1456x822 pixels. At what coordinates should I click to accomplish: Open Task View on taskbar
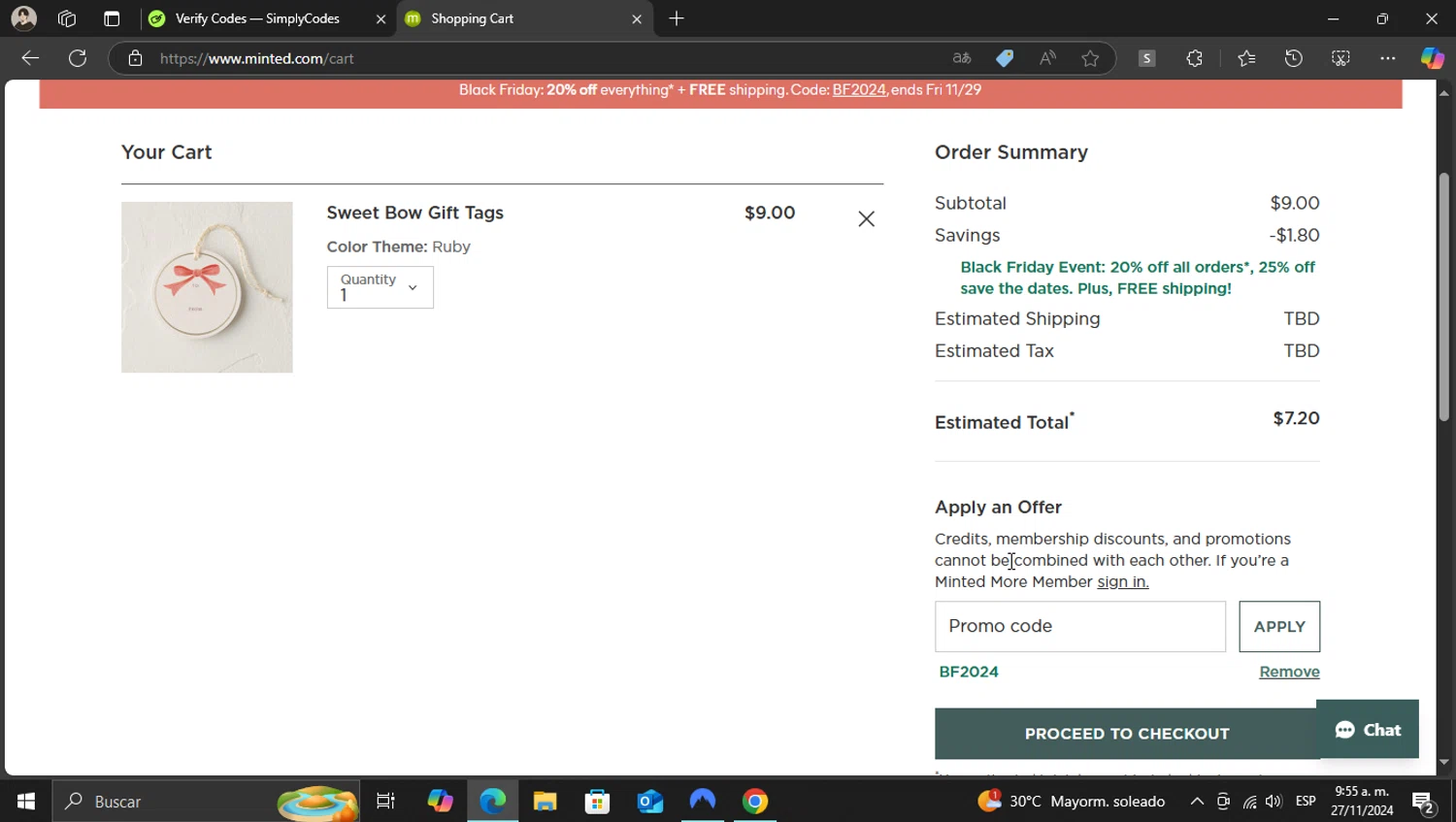tap(385, 802)
